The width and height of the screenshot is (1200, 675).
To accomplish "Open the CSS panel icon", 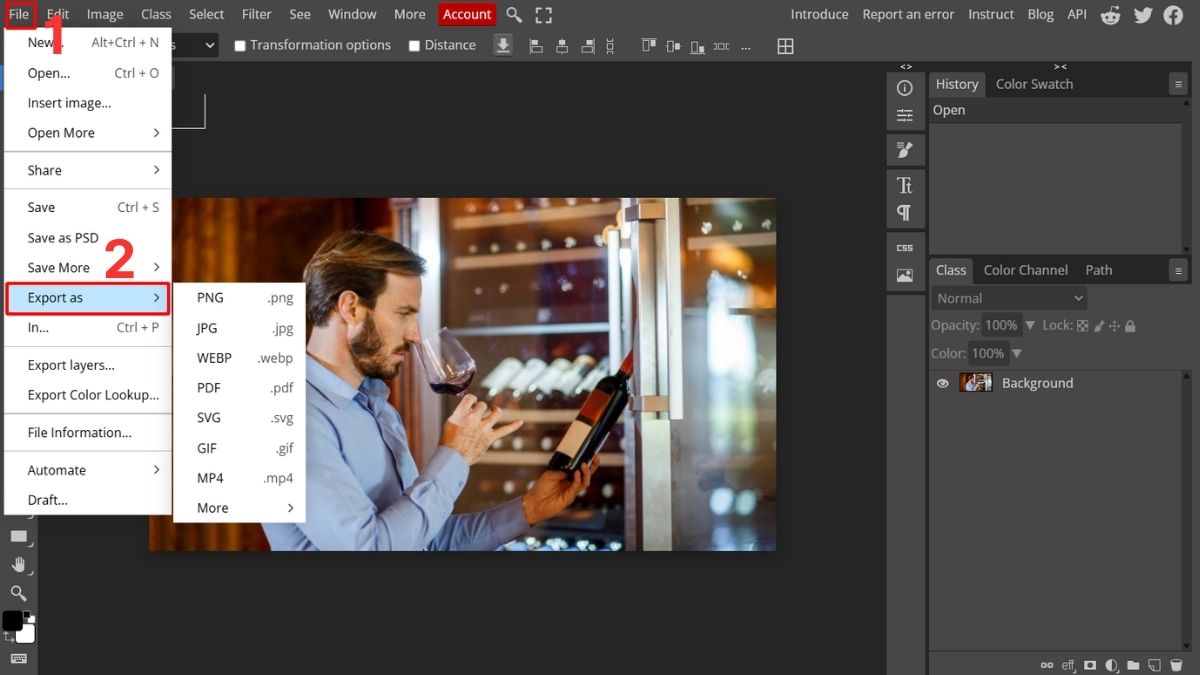I will click(905, 247).
